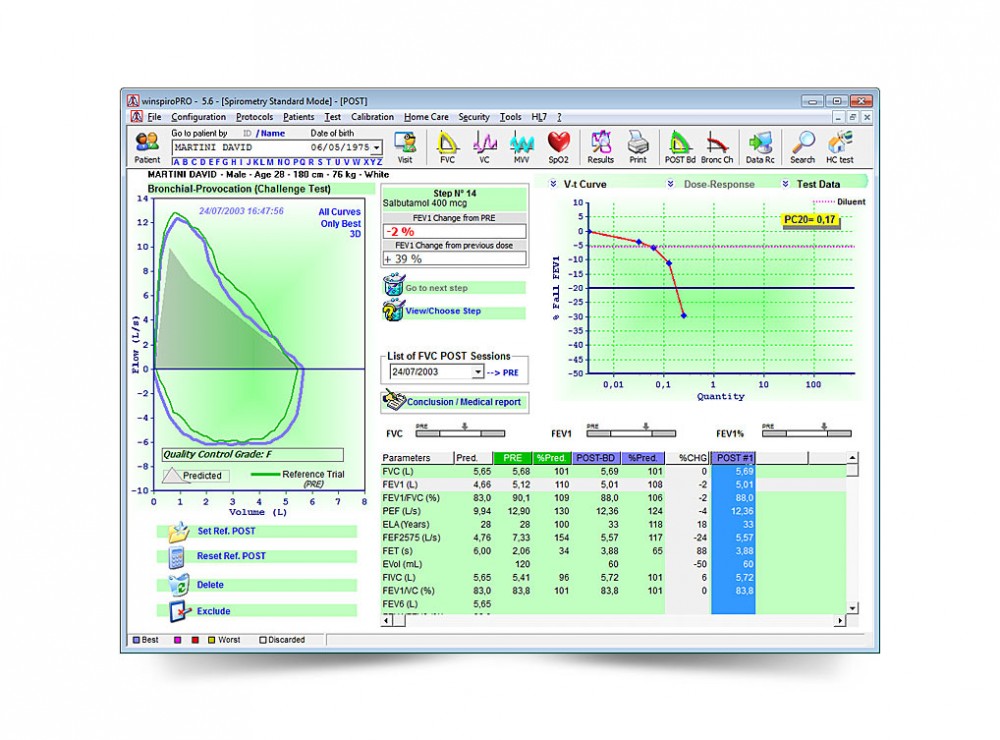Open the Protocols menu

(x=254, y=117)
